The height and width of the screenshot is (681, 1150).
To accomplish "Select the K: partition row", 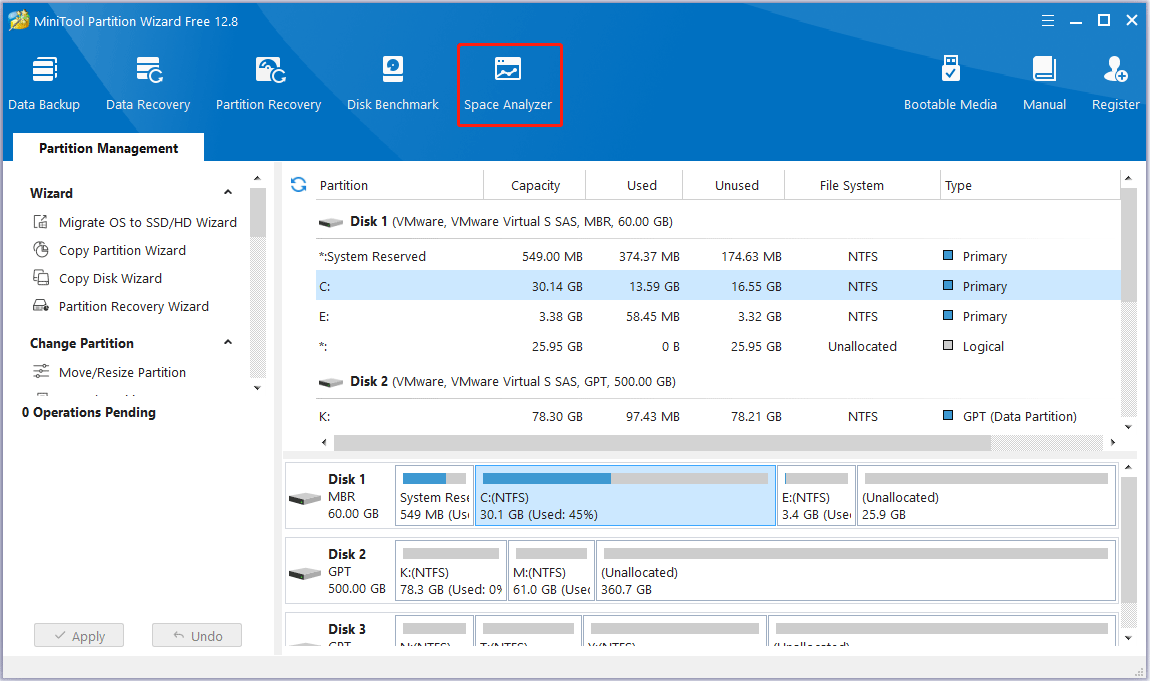I will pos(718,416).
